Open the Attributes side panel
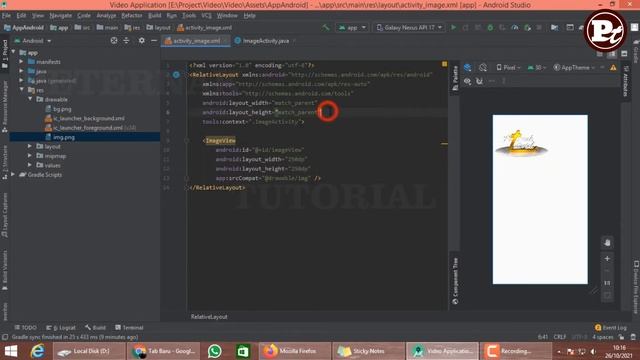This screenshot has height=360, width=640. [x=625, y=81]
